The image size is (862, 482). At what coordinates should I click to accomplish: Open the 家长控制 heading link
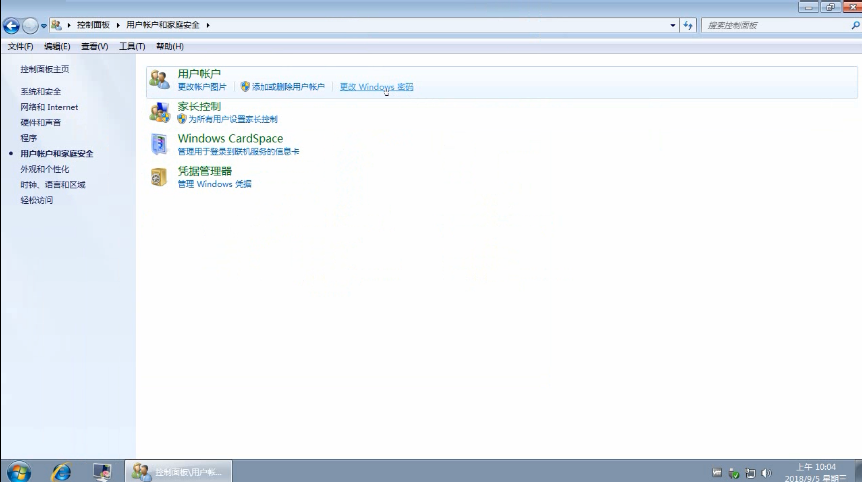199,107
